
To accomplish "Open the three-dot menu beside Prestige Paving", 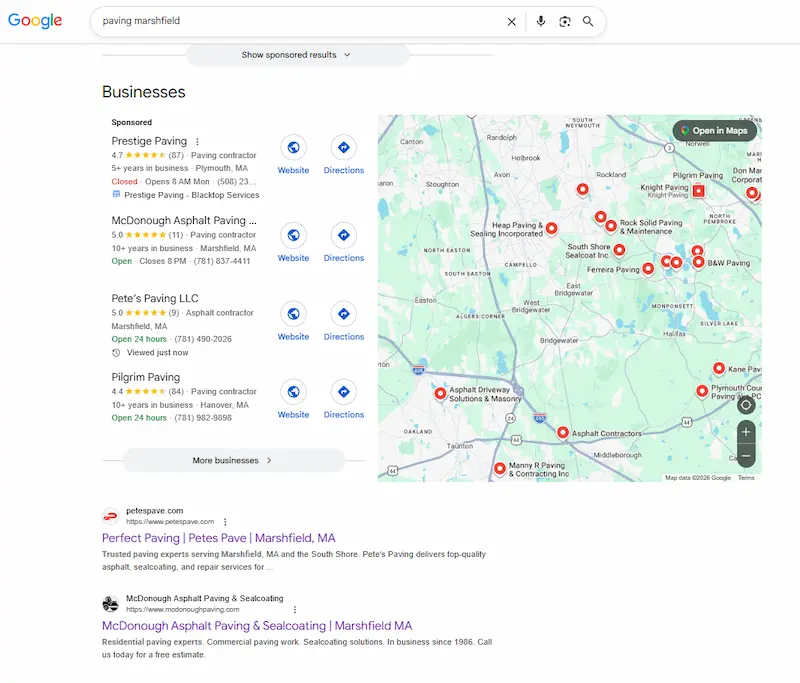I will point(197,141).
